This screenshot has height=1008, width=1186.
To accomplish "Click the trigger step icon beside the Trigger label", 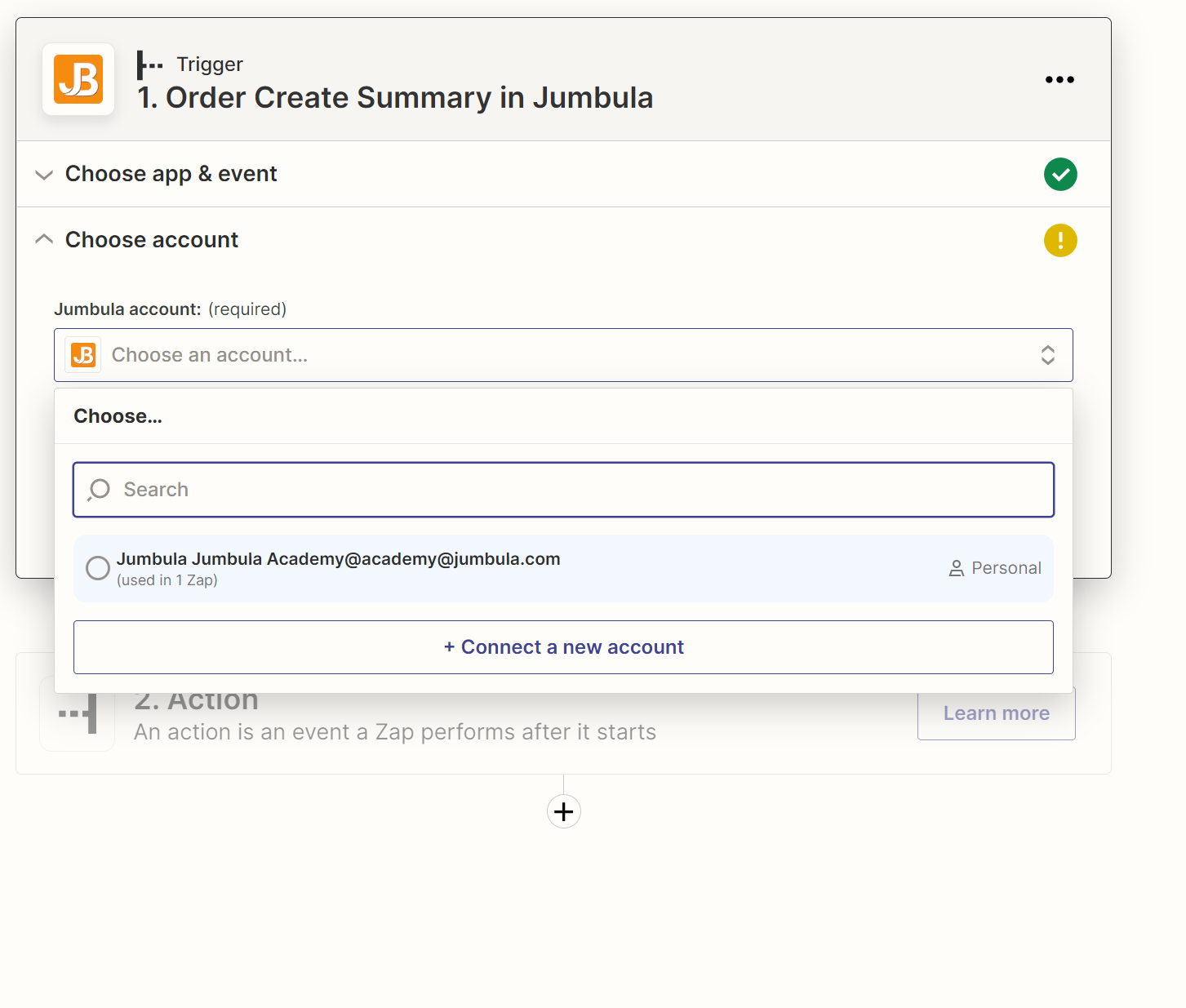I will pyautogui.click(x=149, y=64).
